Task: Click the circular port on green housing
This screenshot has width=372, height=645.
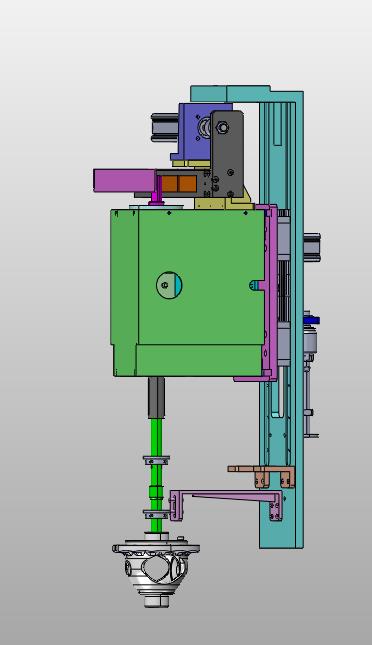Action: (169, 284)
